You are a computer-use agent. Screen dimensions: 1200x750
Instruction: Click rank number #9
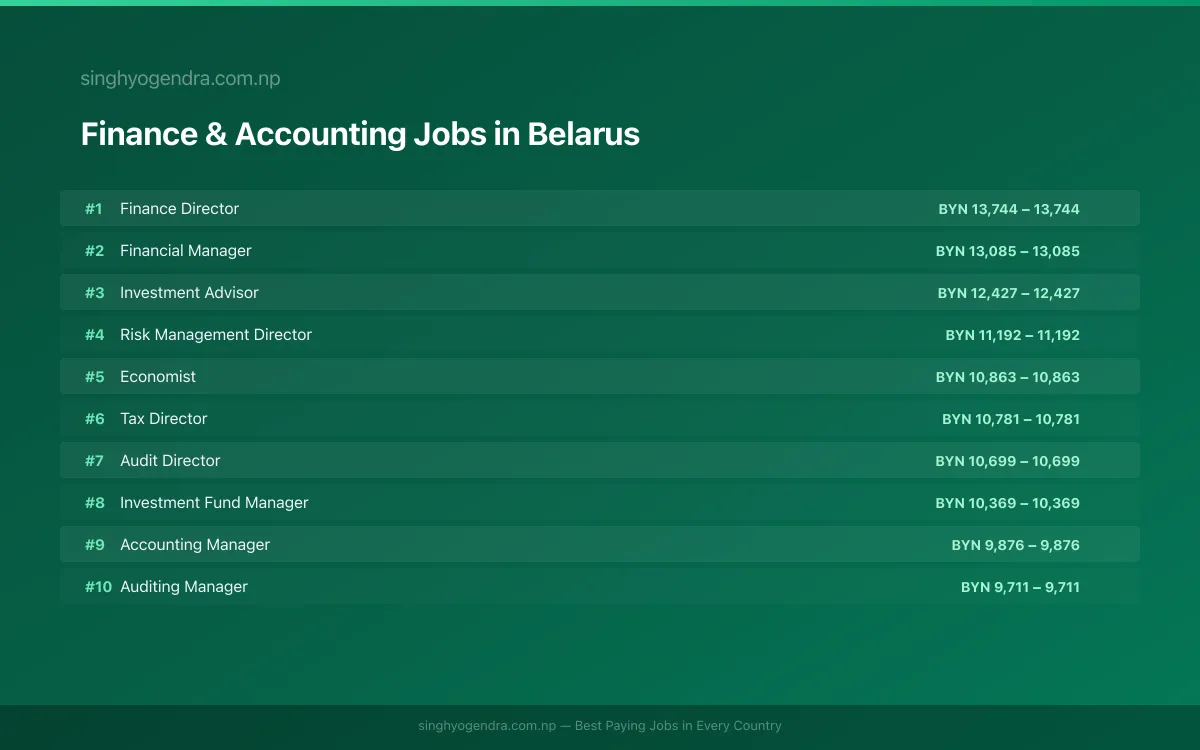[94, 545]
